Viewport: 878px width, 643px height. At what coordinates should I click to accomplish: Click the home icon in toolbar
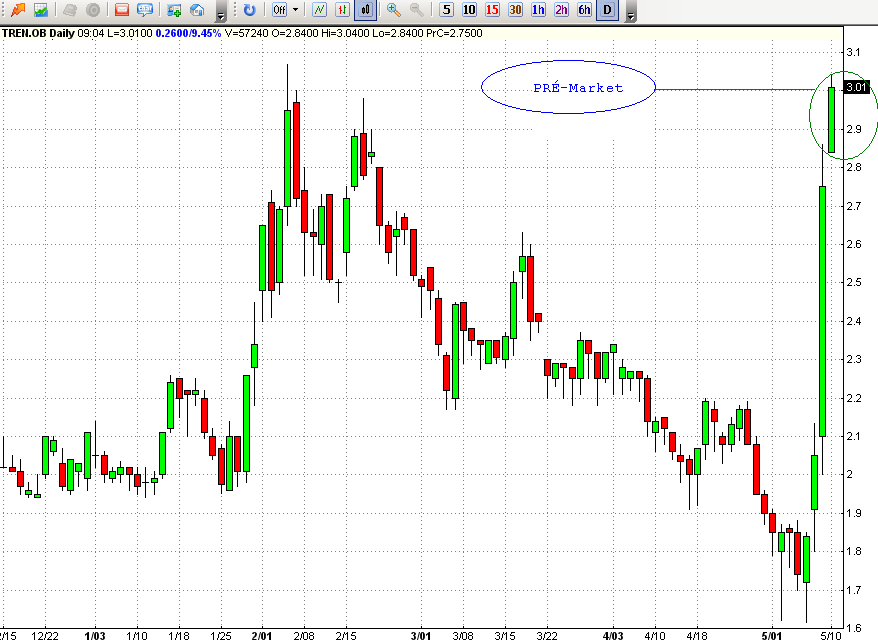(197, 10)
